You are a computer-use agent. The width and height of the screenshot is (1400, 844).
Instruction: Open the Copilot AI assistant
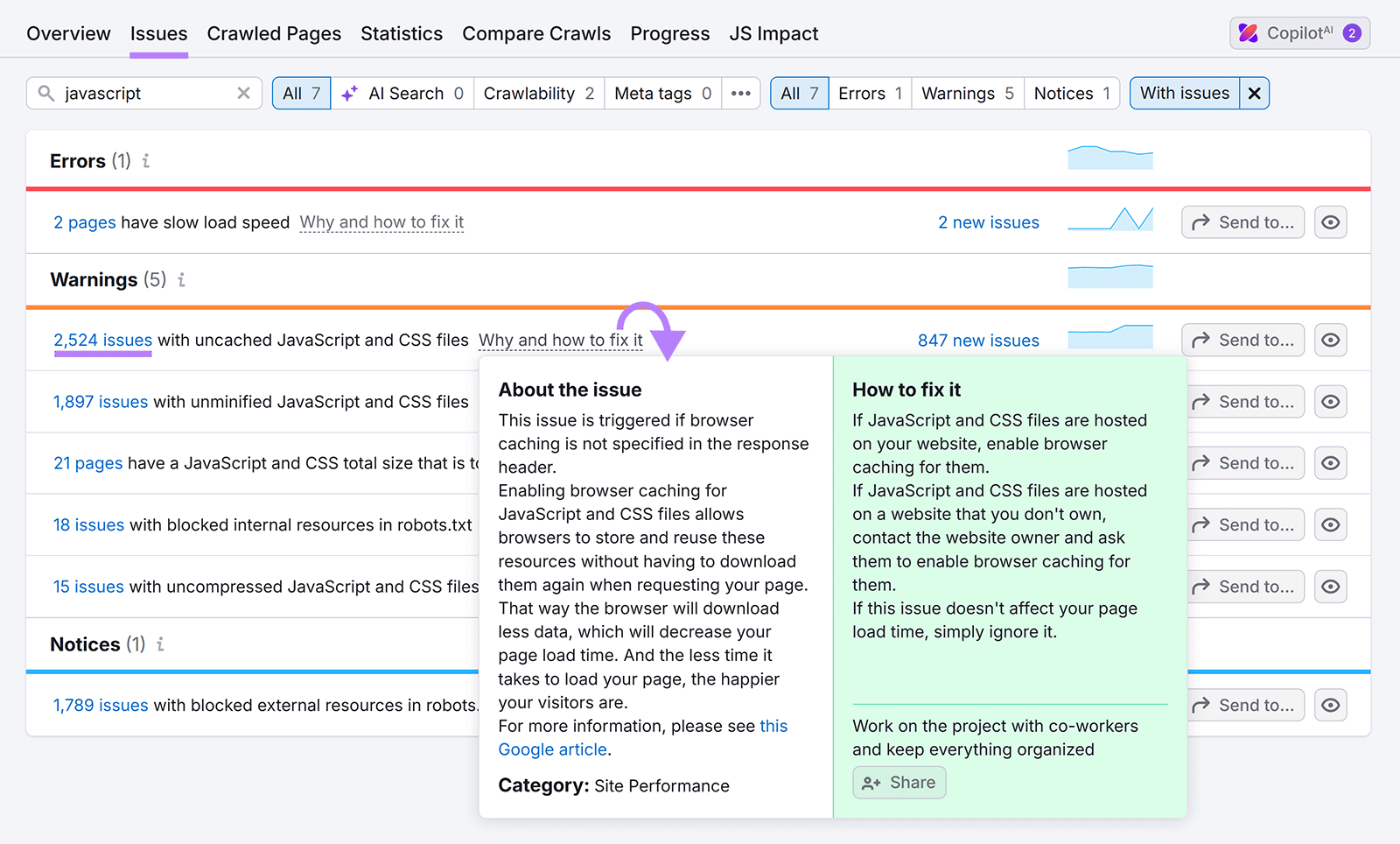pyautogui.click(x=1298, y=32)
